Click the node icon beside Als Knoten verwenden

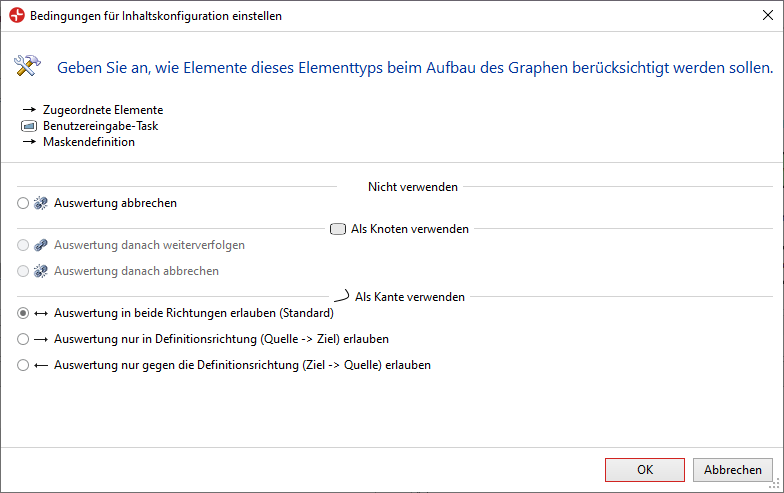pyautogui.click(x=338, y=229)
